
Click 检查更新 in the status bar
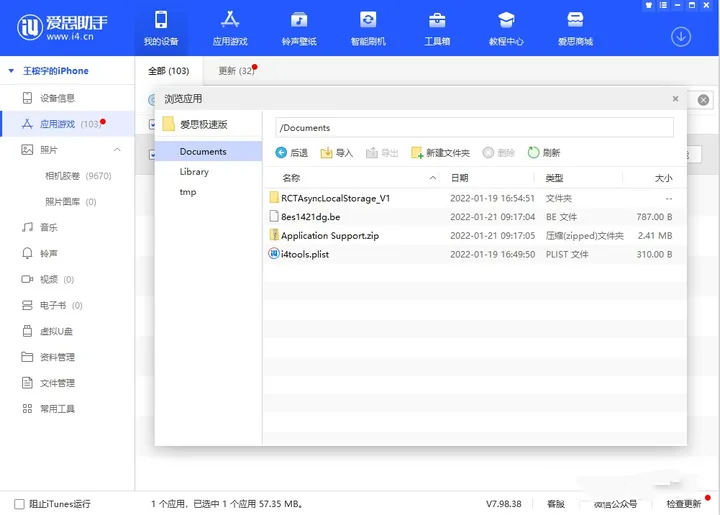pos(684,504)
